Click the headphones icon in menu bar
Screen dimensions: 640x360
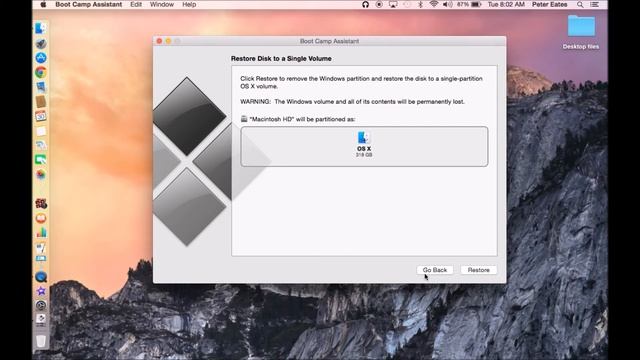365,4
